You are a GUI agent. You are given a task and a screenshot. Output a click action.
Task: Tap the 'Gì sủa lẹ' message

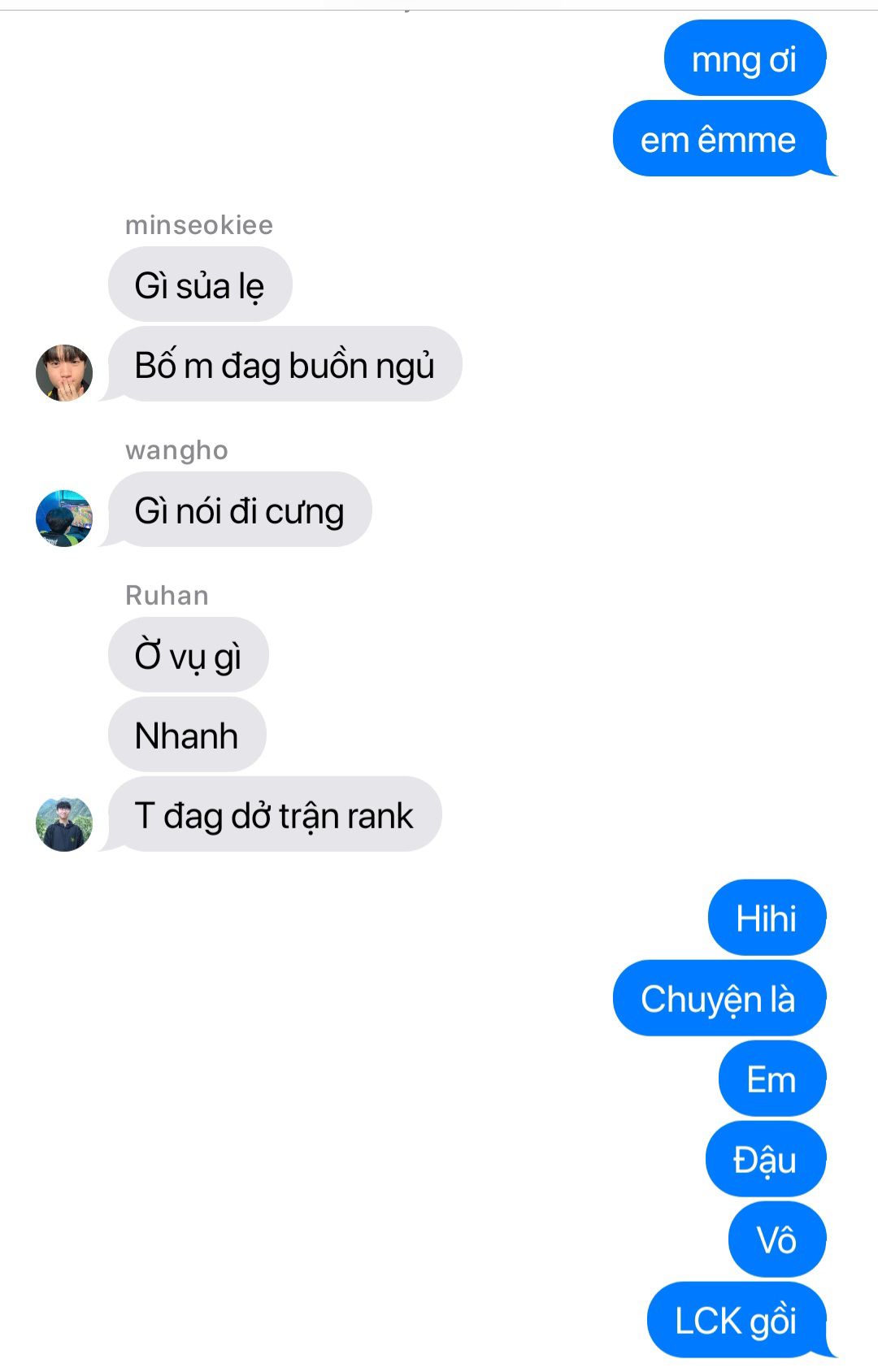click(x=200, y=284)
